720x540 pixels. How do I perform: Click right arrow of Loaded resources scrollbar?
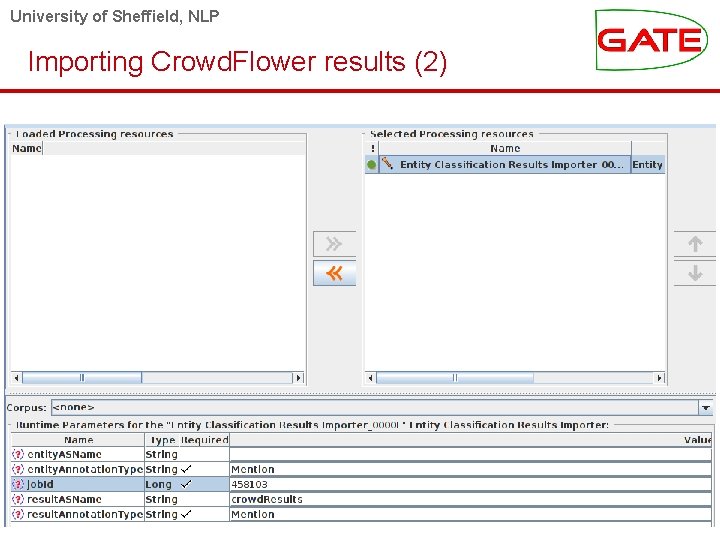click(x=298, y=378)
